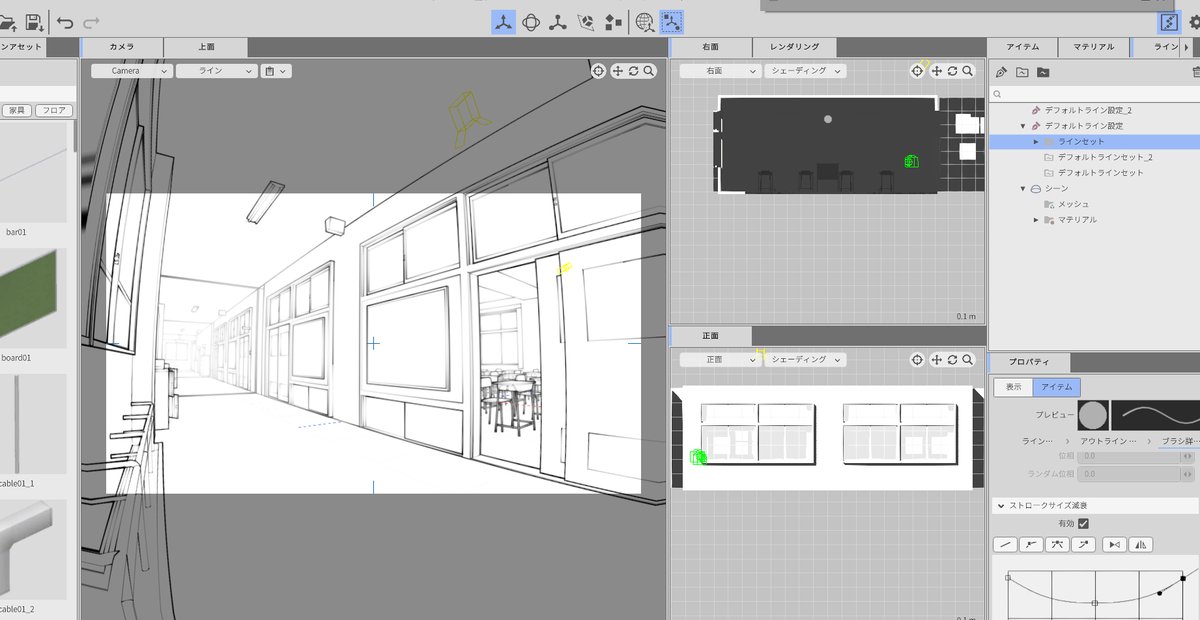Viewport: 1200px width, 620px height.
Task: Open the アイテム tab at the top right
Action: [1022, 47]
